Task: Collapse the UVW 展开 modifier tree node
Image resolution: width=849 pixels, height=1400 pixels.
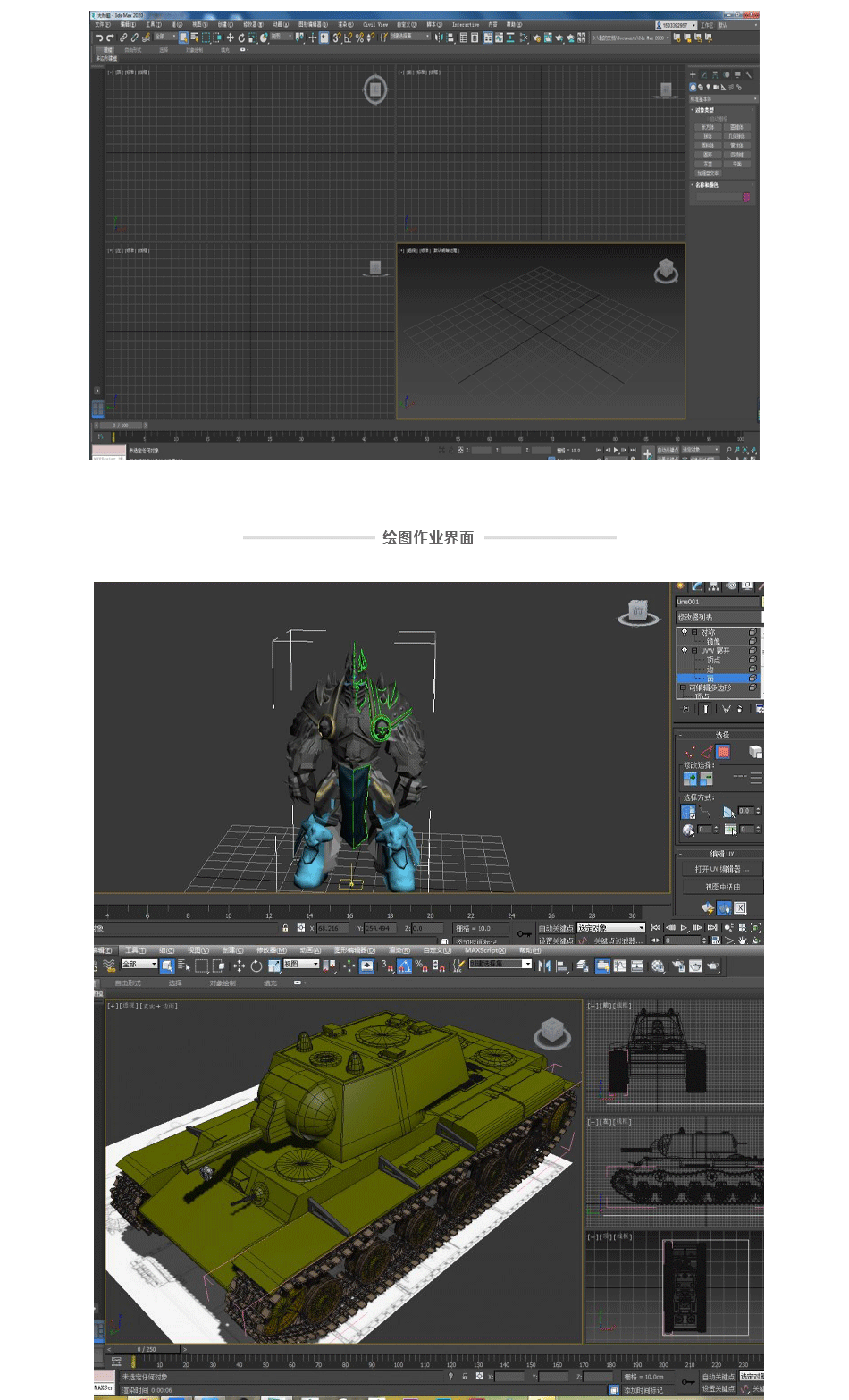Action: [x=694, y=651]
